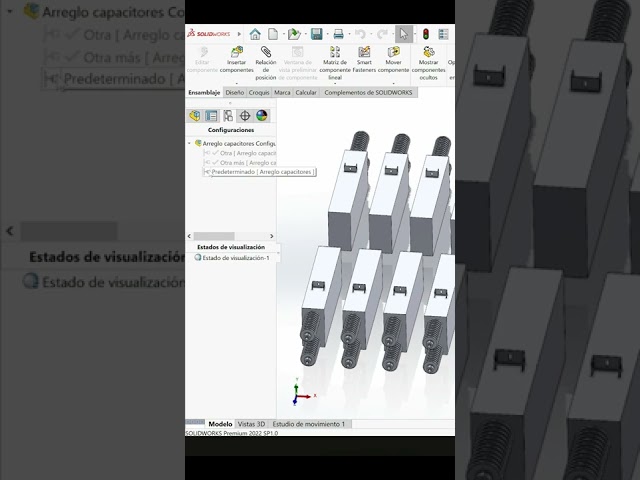Screen dimensions: 640x480
Task: Expand Matriz de componente lineal dropdown arrow
Action: pos(335,83)
